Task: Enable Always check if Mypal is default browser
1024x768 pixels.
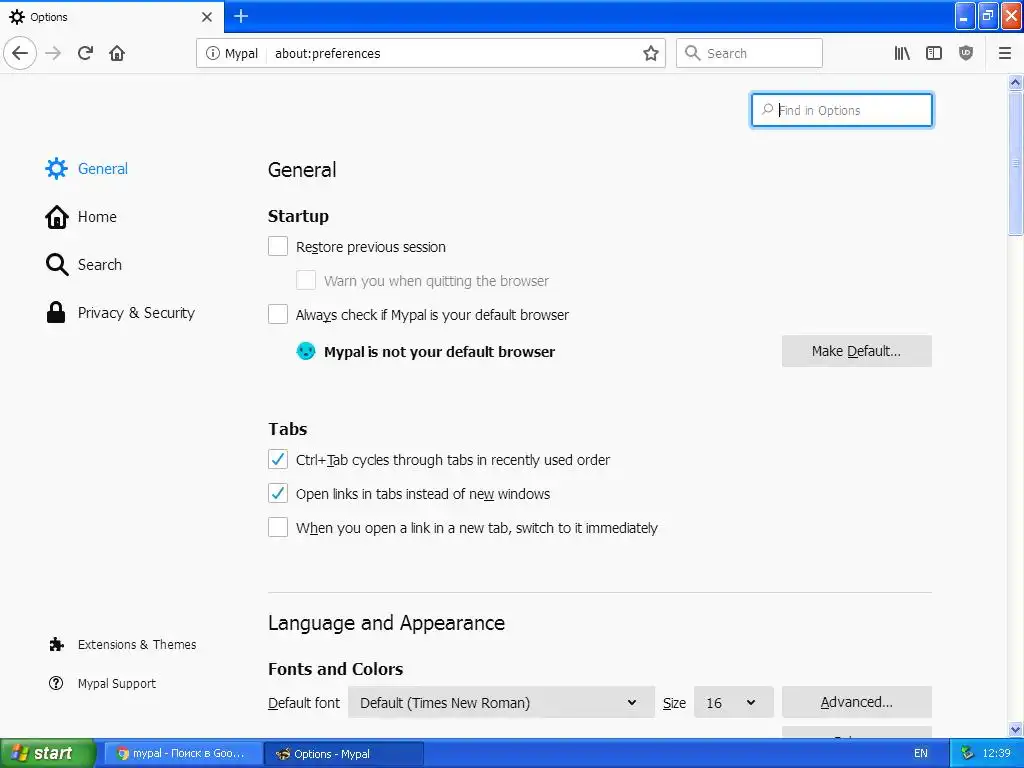Action: [x=278, y=314]
